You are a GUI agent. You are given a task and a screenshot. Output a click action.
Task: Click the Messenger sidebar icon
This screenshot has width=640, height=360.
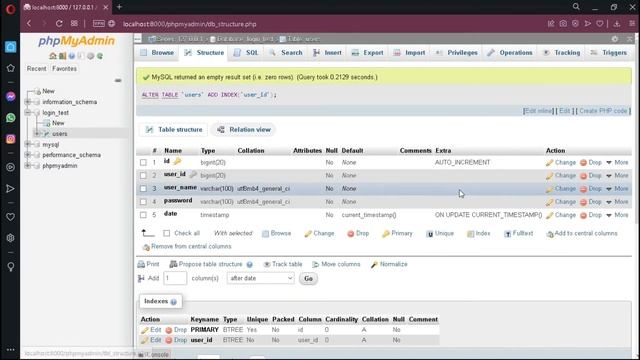click(x=11, y=97)
